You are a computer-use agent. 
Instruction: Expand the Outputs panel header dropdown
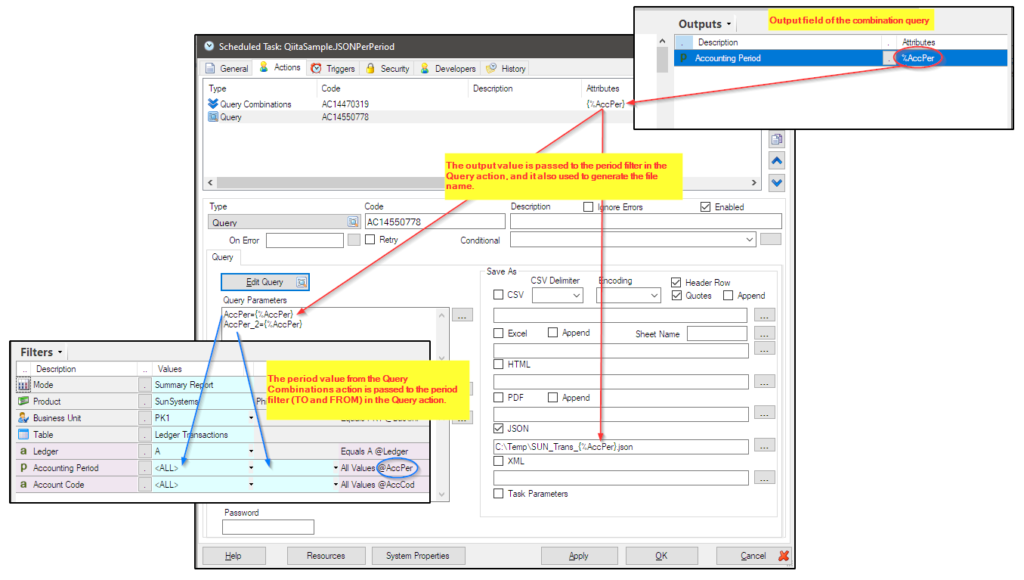729,24
